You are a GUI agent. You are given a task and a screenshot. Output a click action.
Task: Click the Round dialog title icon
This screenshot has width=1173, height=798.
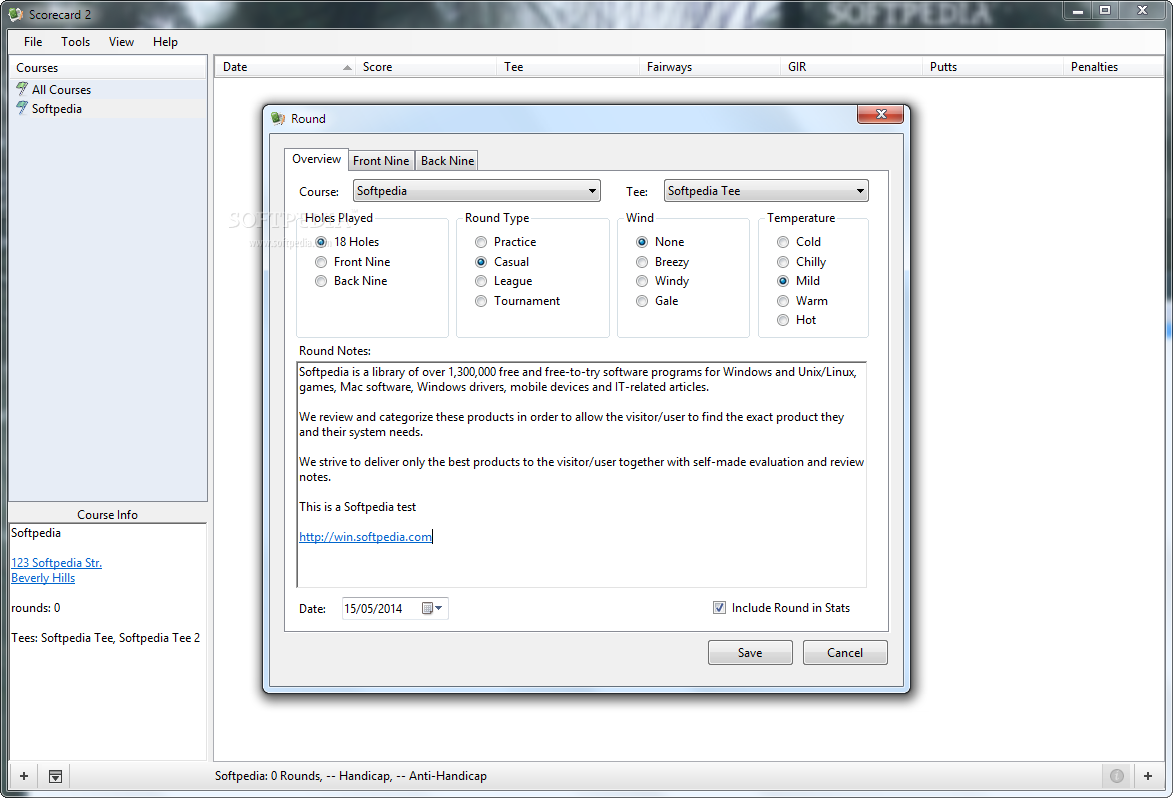(x=278, y=118)
